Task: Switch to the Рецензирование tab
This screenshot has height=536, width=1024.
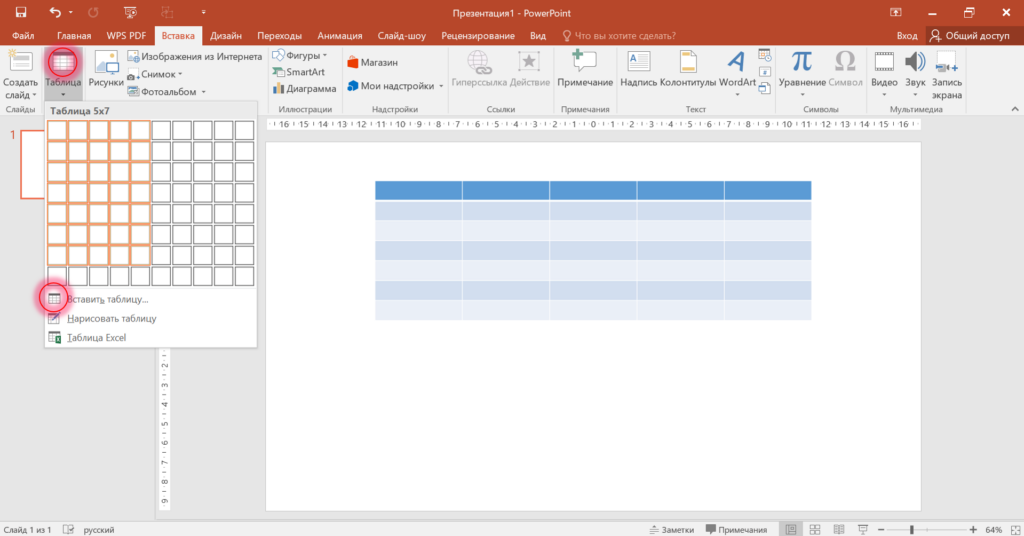Action: click(478, 36)
